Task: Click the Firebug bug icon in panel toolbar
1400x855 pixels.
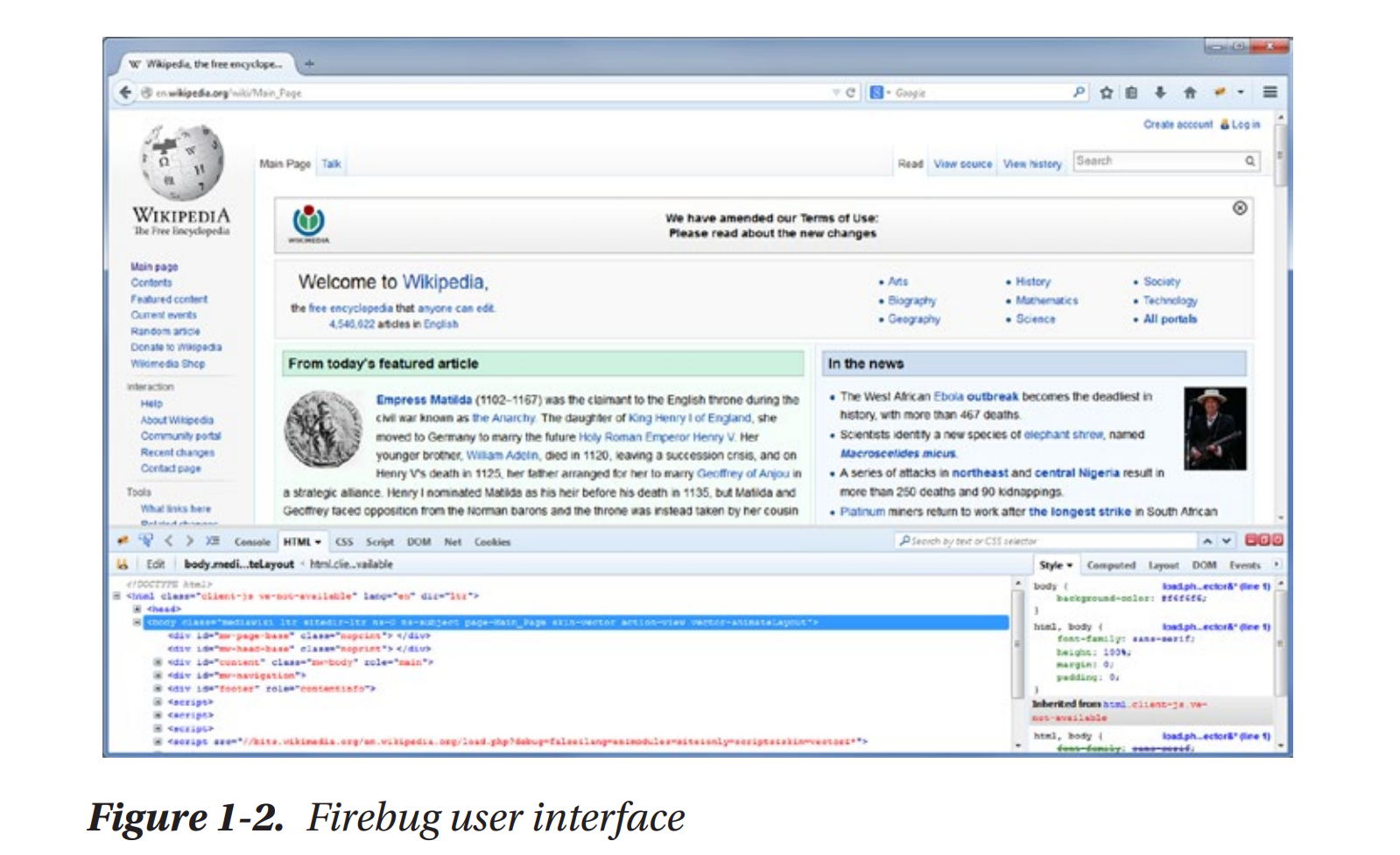Action: 123,541
